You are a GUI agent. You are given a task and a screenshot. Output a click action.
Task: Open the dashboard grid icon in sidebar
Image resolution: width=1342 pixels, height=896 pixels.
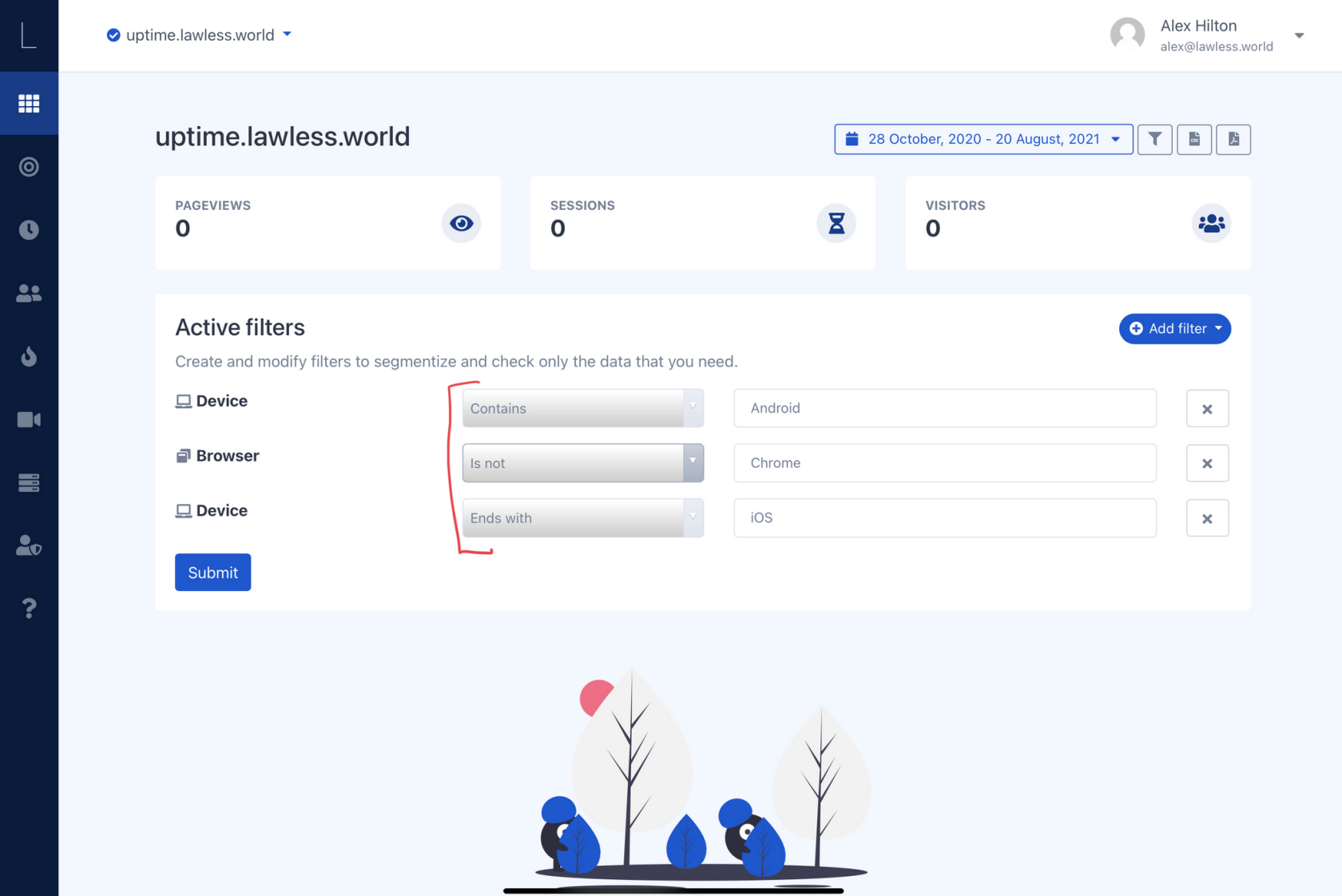click(29, 103)
